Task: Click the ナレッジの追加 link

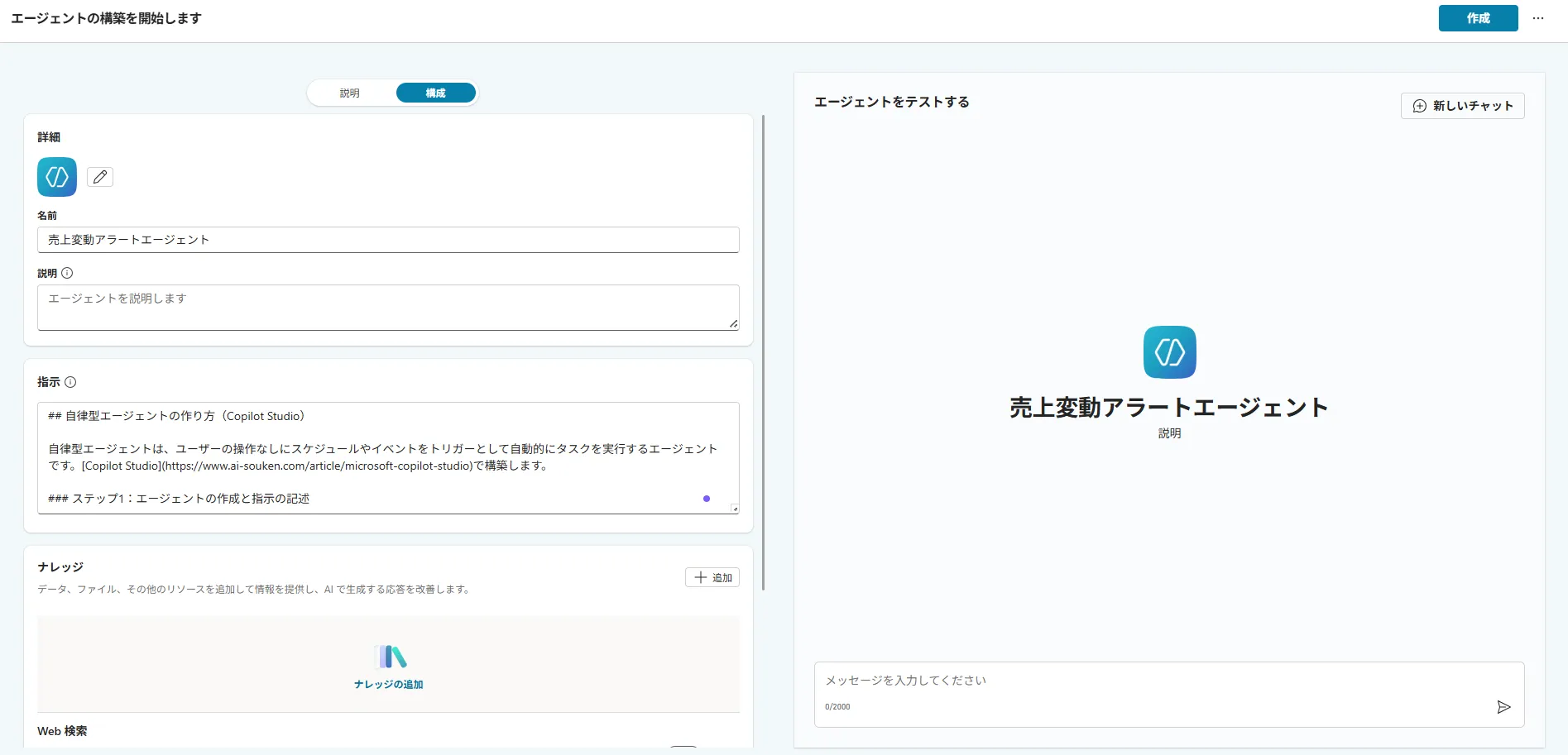Action: click(389, 685)
